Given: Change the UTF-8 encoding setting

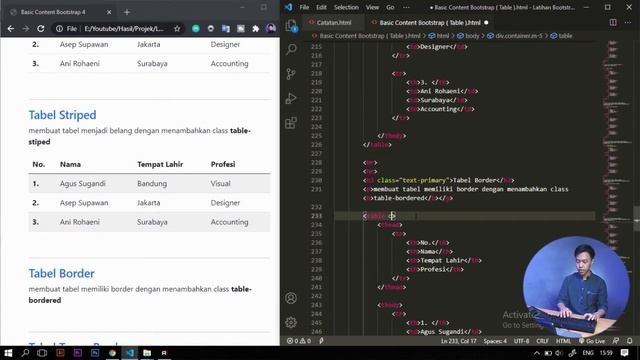Looking at the screenshot, I should coord(521,341).
